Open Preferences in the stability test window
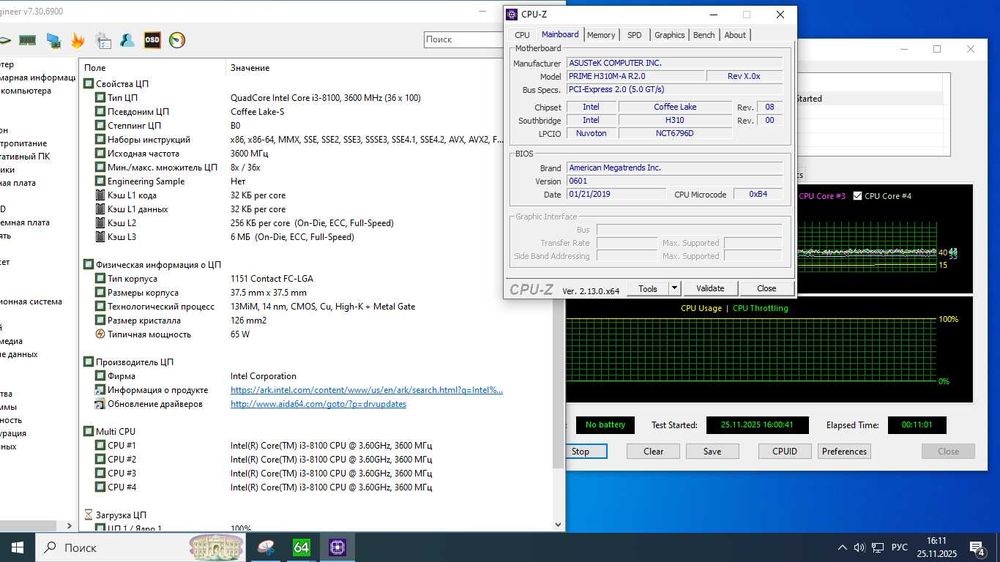Screen dimensions: 1000x562 [844, 451]
